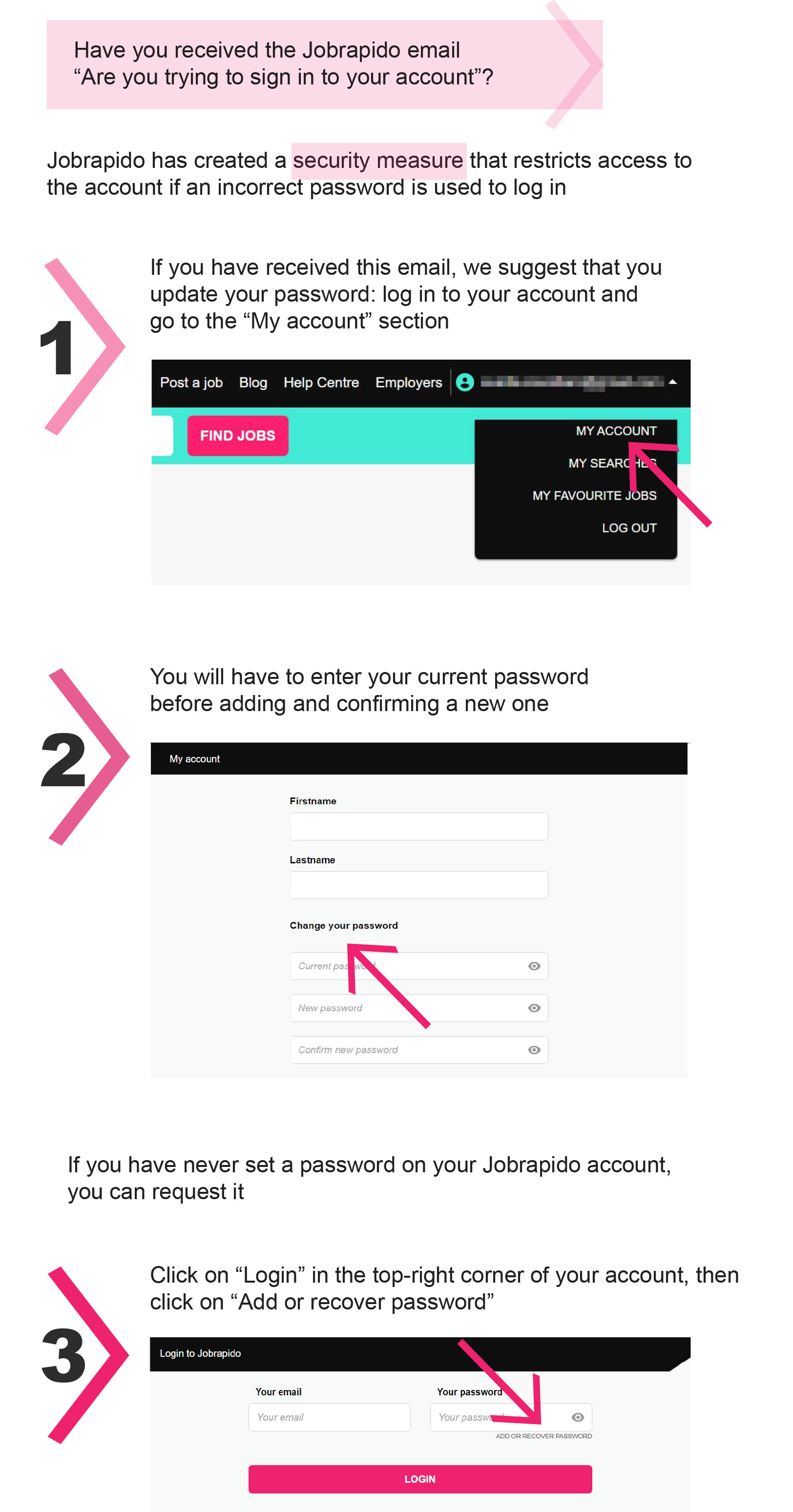The height and width of the screenshot is (1512, 793).
Task: Toggle login password visibility eye icon
Action: coord(578,1417)
